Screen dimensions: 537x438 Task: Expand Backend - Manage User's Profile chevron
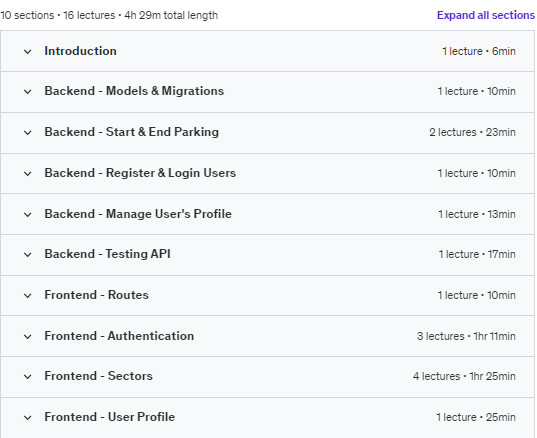point(28,215)
